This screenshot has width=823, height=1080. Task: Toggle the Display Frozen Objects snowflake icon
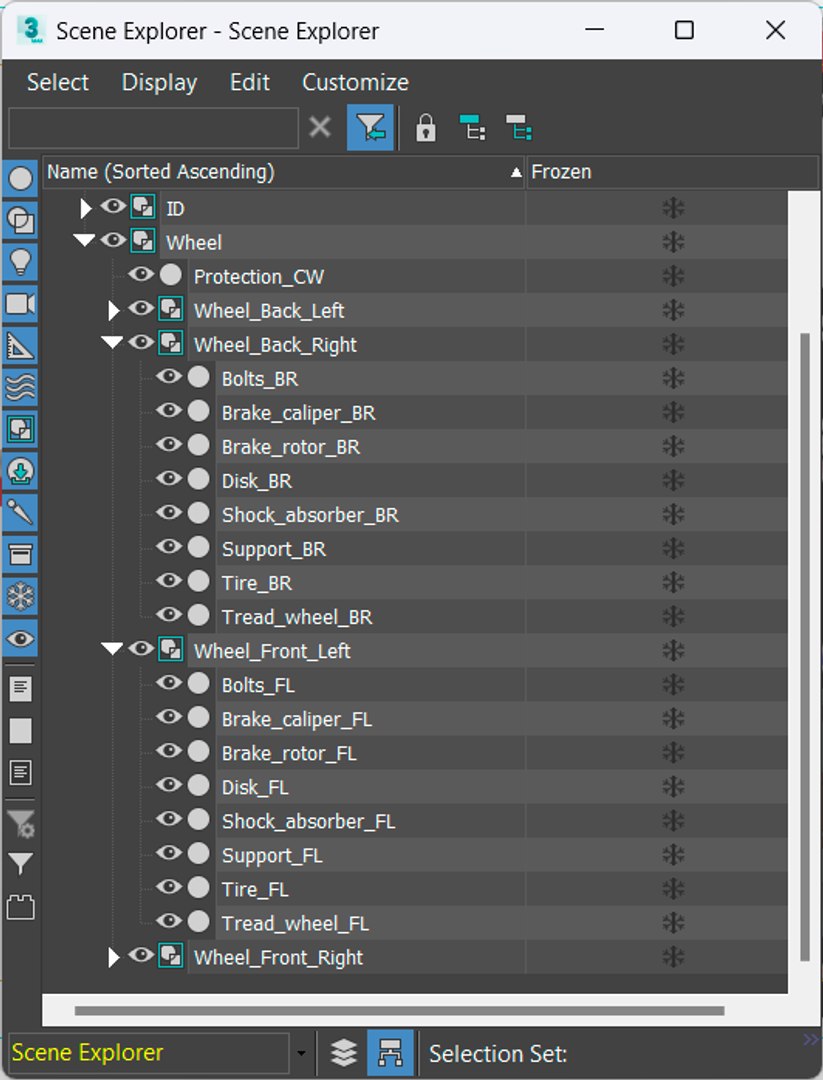point(20,596)
